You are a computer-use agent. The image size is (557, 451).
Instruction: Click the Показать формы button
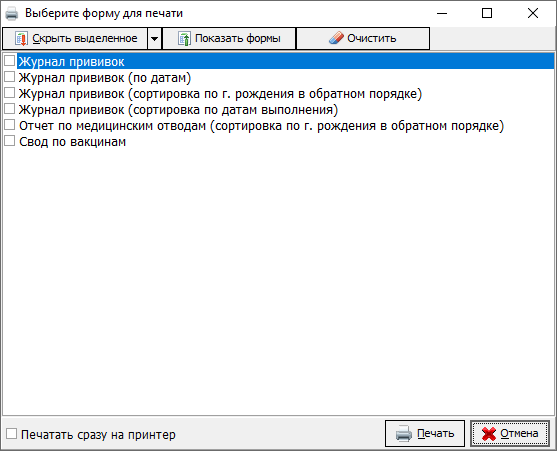pos(229,38)
